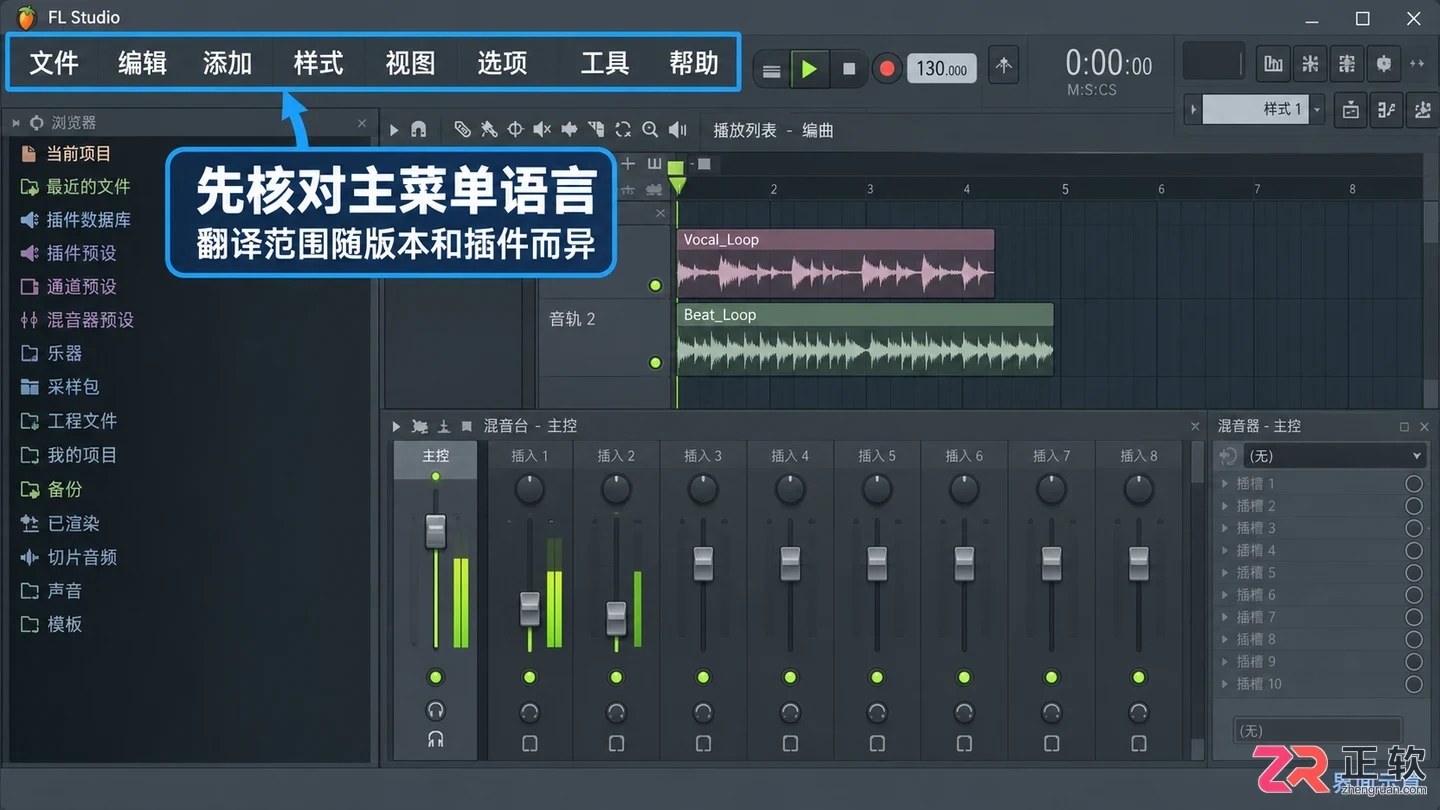This screenshot has width=1440, height=810.
Task: Click the mixer view gear icon in top toolbar
Action: (1384, 64)
